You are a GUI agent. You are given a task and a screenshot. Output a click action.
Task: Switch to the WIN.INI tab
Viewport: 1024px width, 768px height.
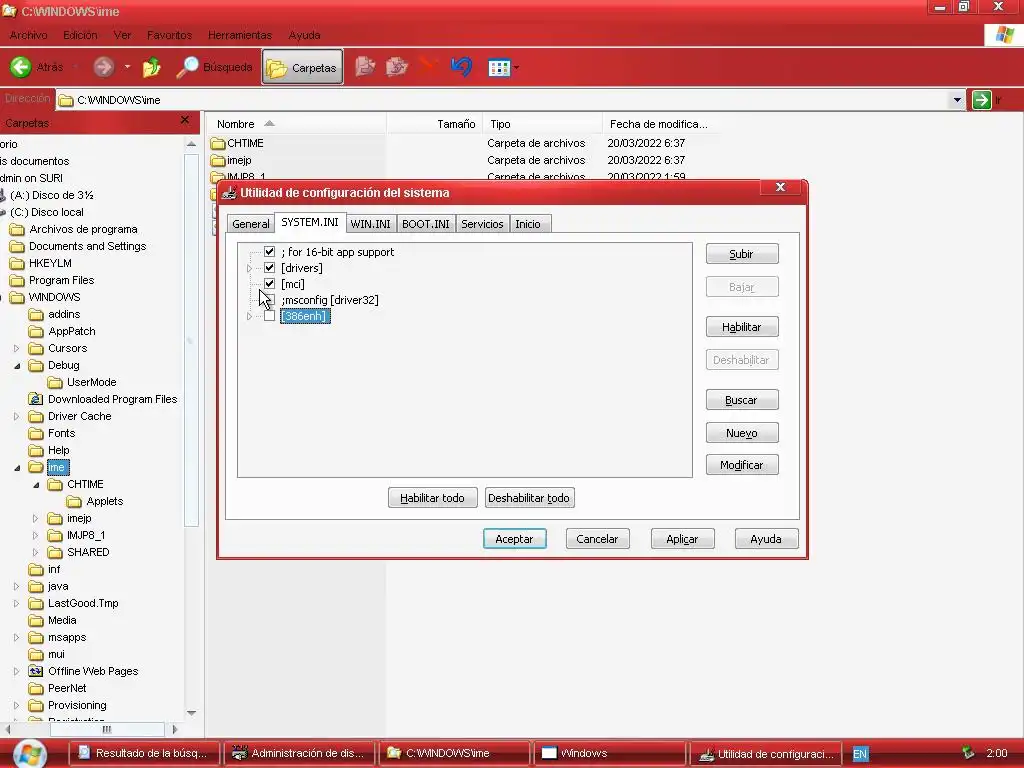click(x=370, y=224)
